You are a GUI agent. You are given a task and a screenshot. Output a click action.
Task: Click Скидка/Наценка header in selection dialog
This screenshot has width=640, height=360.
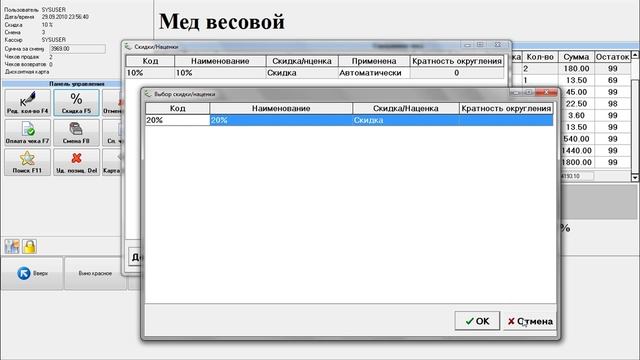click(406, 108)
